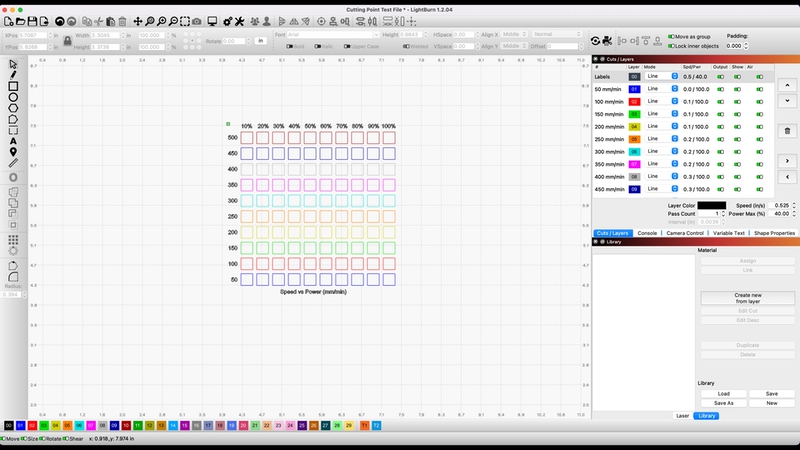Toggle Output for the 100 mm/min layer
800x450 pixels.
click(722, 101)
